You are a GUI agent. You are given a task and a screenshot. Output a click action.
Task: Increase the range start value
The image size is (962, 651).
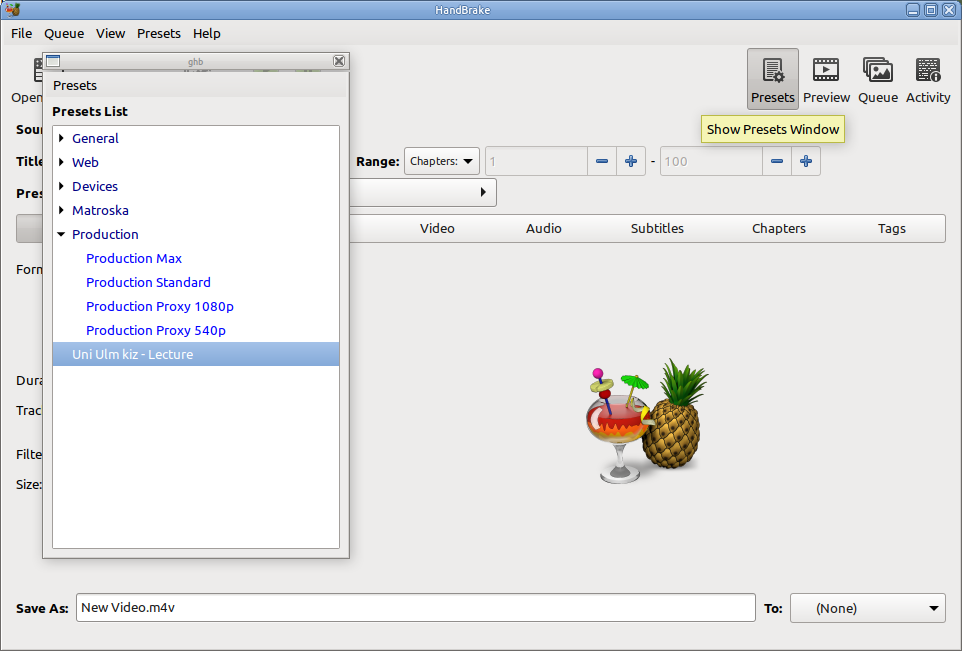(631, 161)
